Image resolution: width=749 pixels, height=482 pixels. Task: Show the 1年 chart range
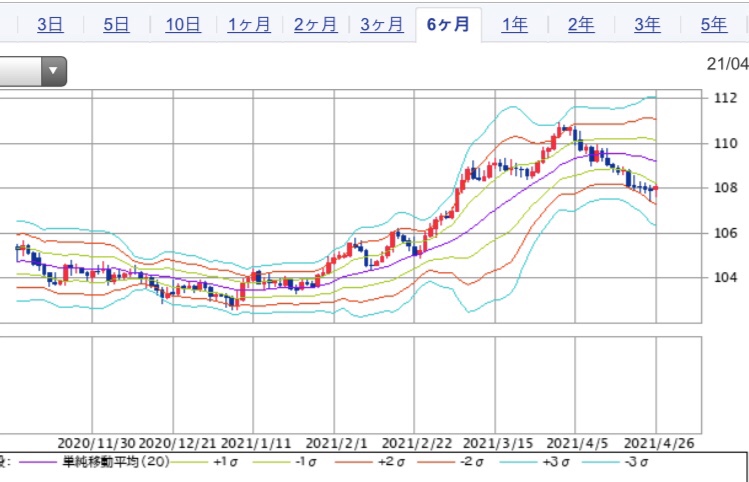click(514, 24)
